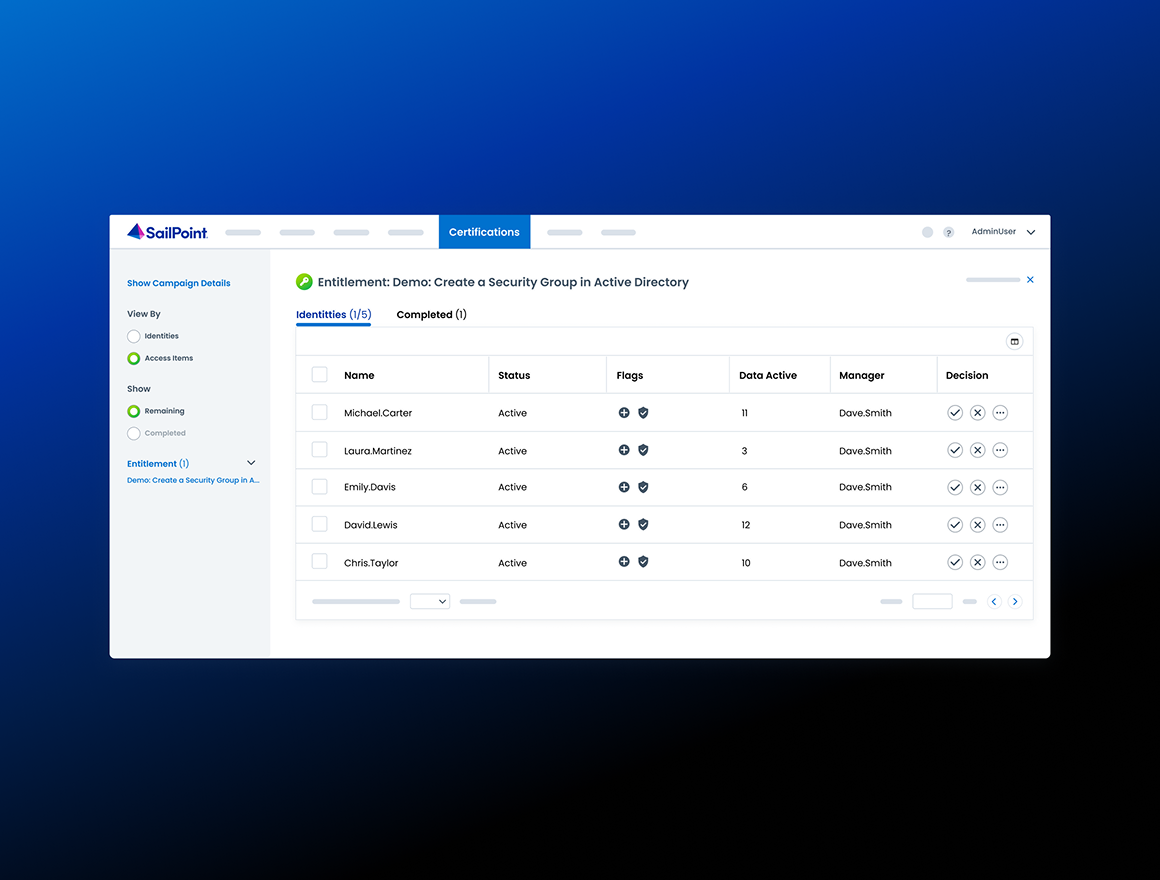This screenshot has width=1160, height=880.
Task: Click the SailPoint logo
Action: pos(167,232)
